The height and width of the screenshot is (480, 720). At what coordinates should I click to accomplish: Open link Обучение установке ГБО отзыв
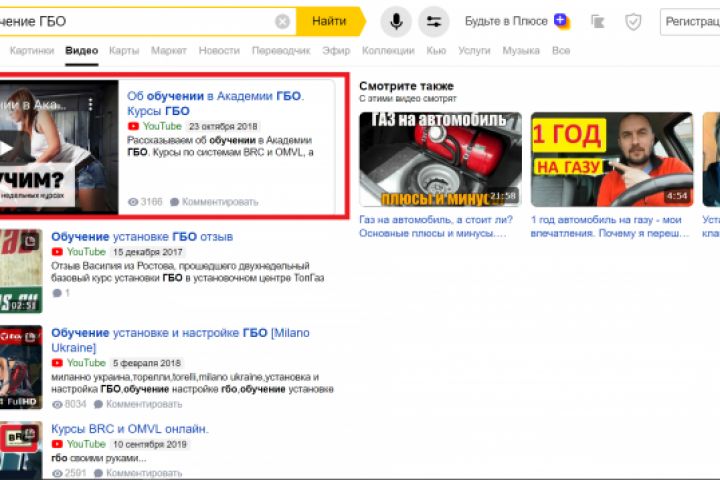(142, 237)
